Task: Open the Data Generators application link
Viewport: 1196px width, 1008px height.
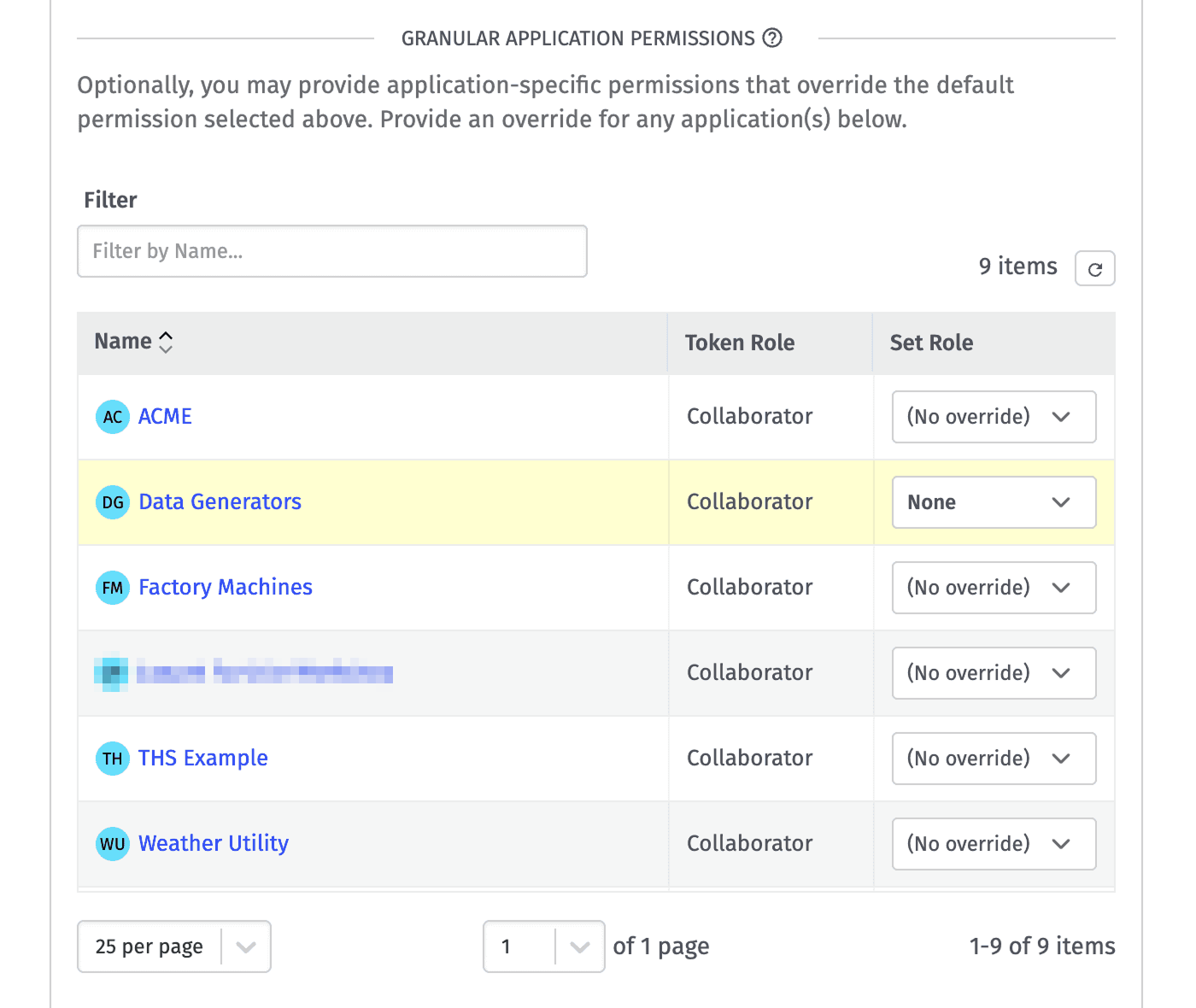Action: click(220, 501)
